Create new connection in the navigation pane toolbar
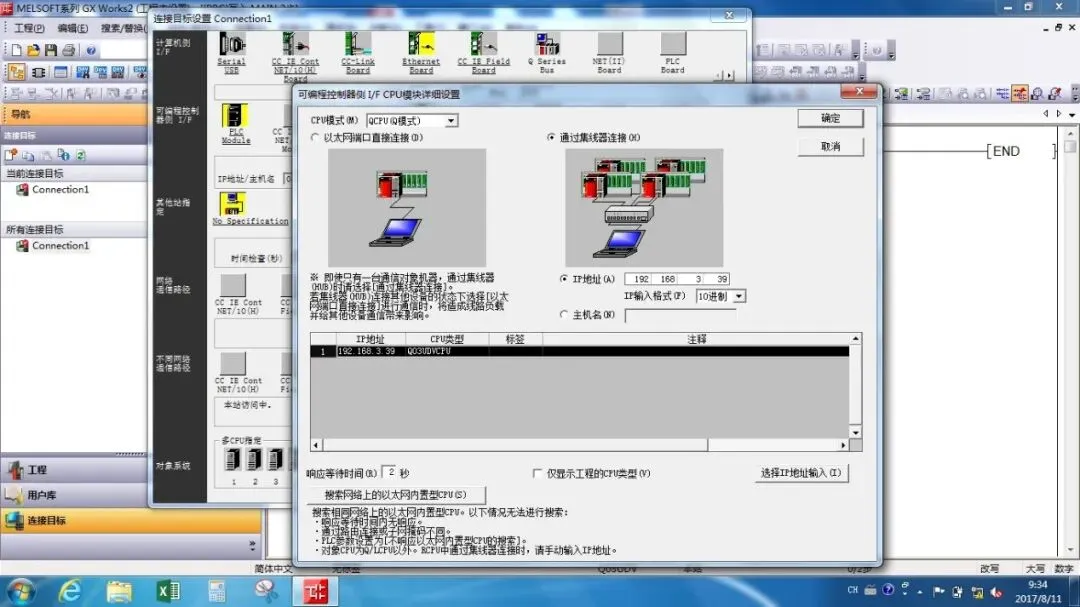 (11, 155)
